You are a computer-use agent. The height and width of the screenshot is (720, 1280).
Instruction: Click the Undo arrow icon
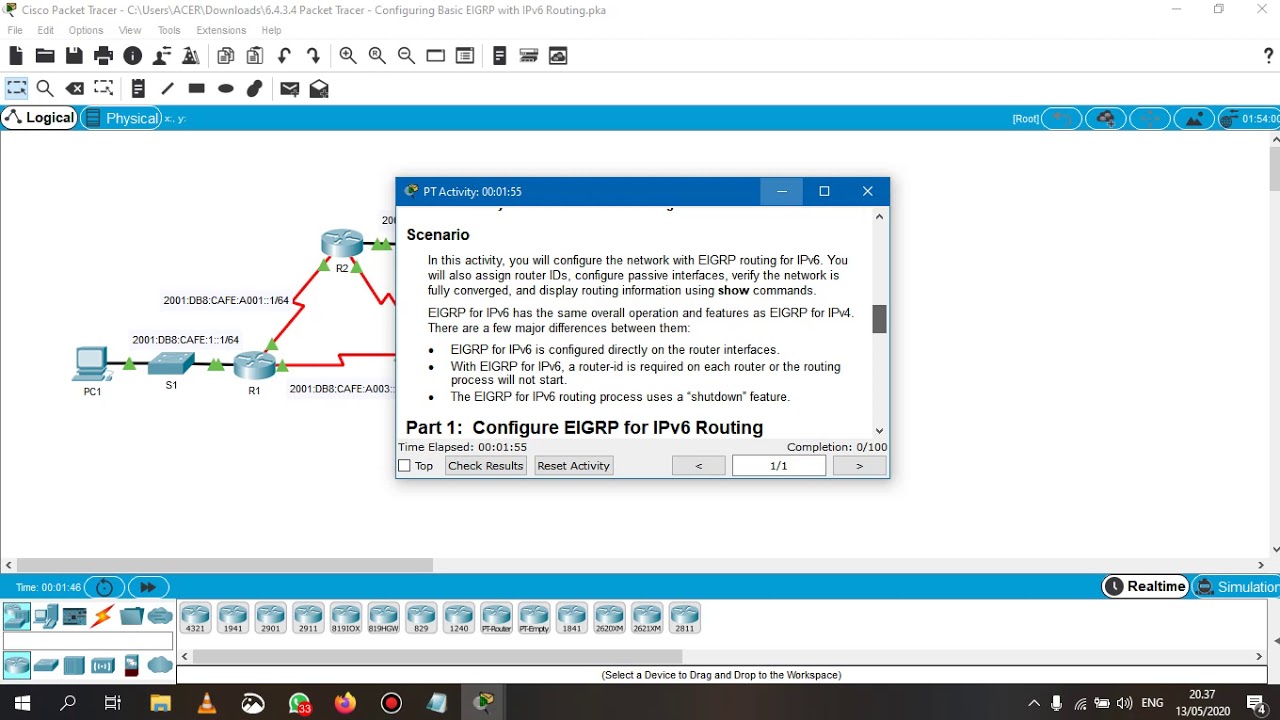click(284, 56)
